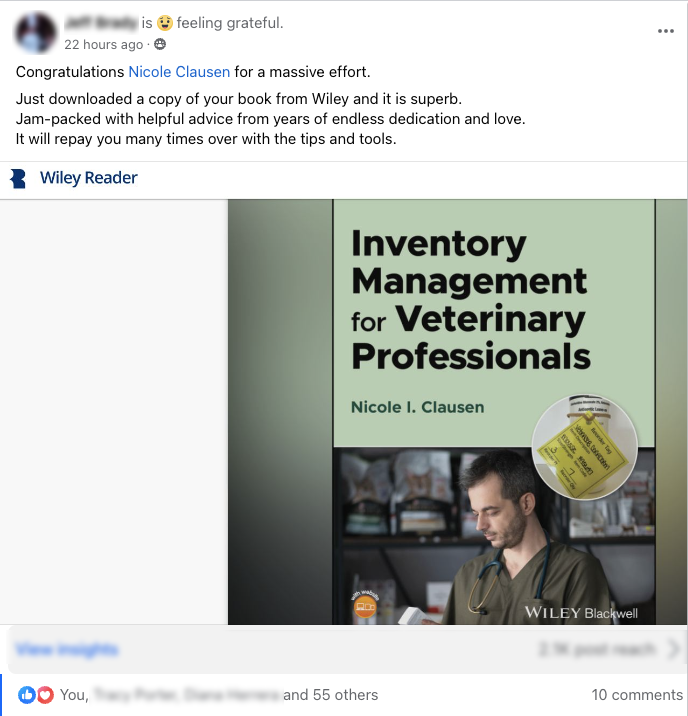
Task: Expand post reach with the right chevron
Action: 673,648
